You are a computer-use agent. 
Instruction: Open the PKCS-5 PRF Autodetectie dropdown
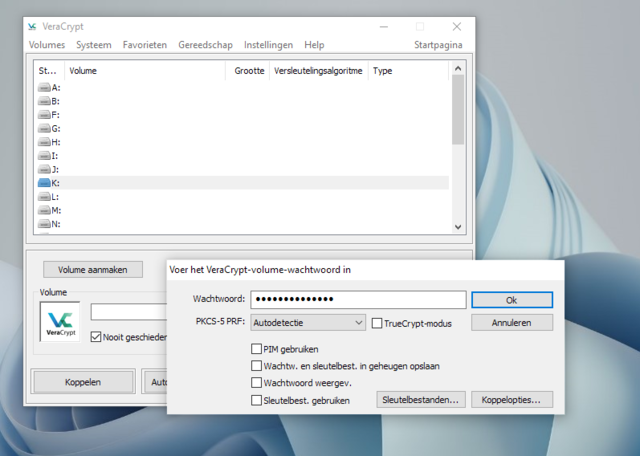point(308,323)
